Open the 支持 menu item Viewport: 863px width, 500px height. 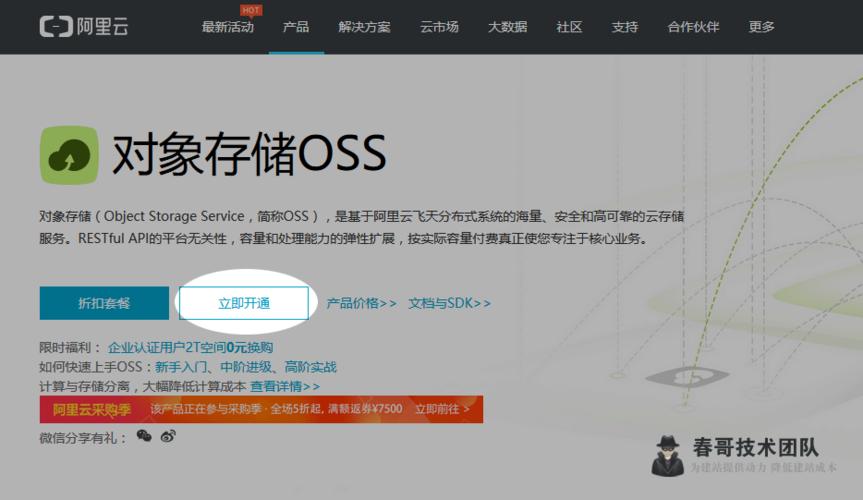[x=625, y=27]
